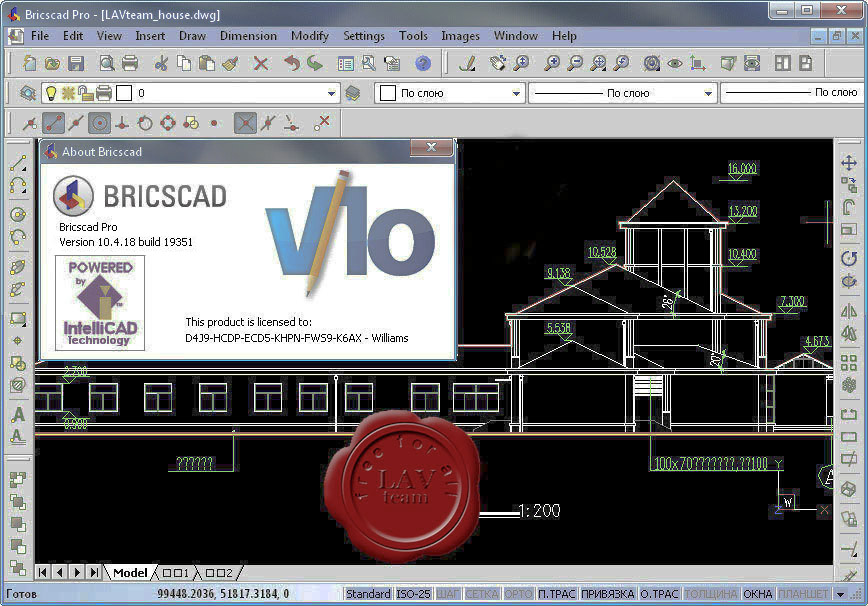This screenshot has height=606, width=868.
Task: Toggle Endpoint snap in snap toolbar
Action: tap(53, 123)
